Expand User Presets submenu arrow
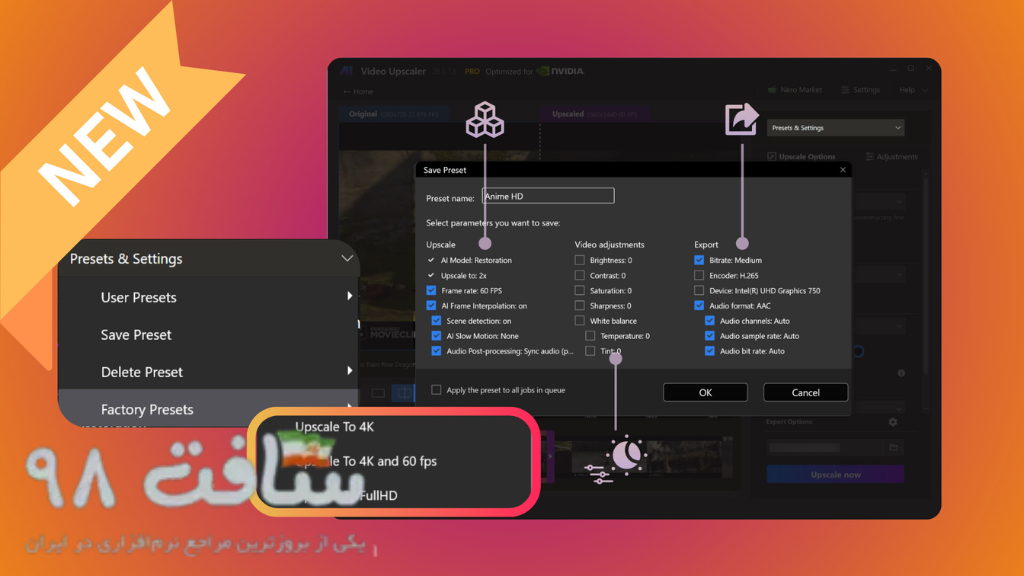This screenshot has width=1024, height=576. (350, 296)
